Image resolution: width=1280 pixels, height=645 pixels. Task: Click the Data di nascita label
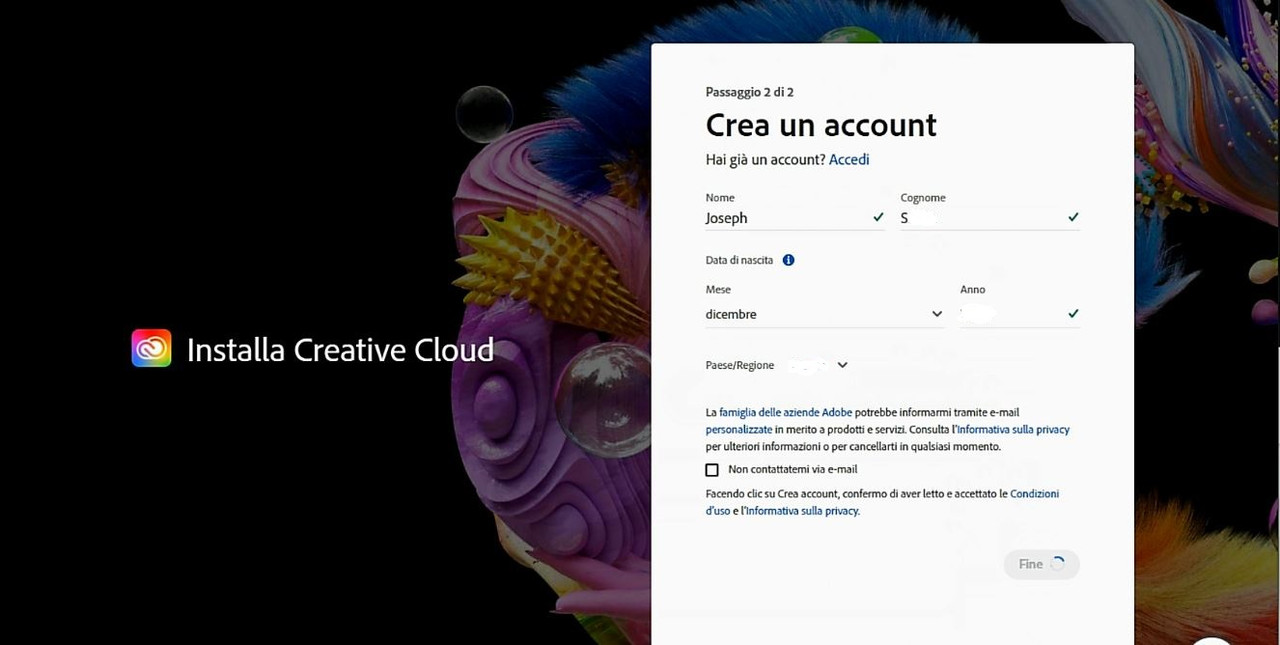[739, 260]
